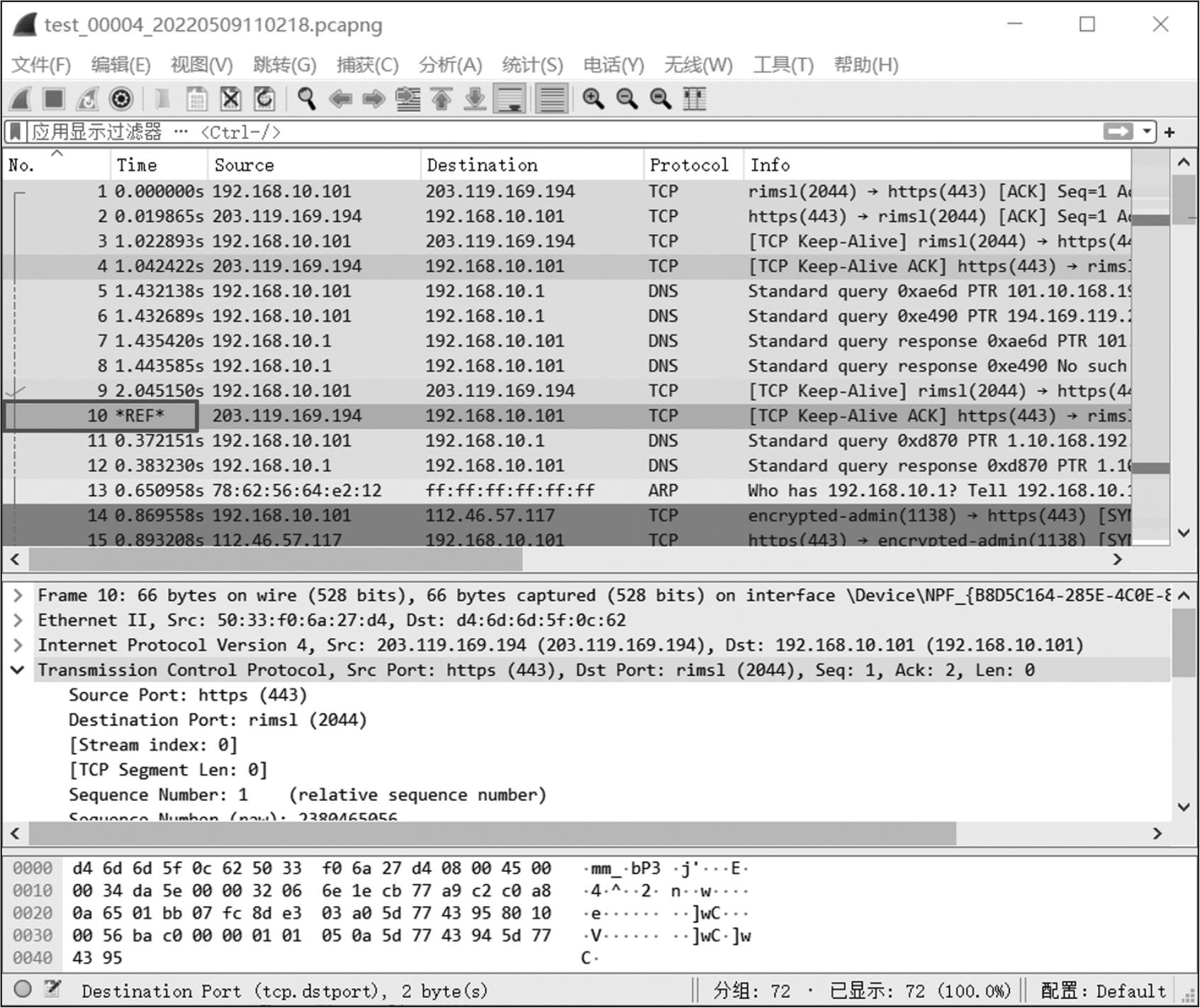Click the resize columns icon

(x=694, y=99)
